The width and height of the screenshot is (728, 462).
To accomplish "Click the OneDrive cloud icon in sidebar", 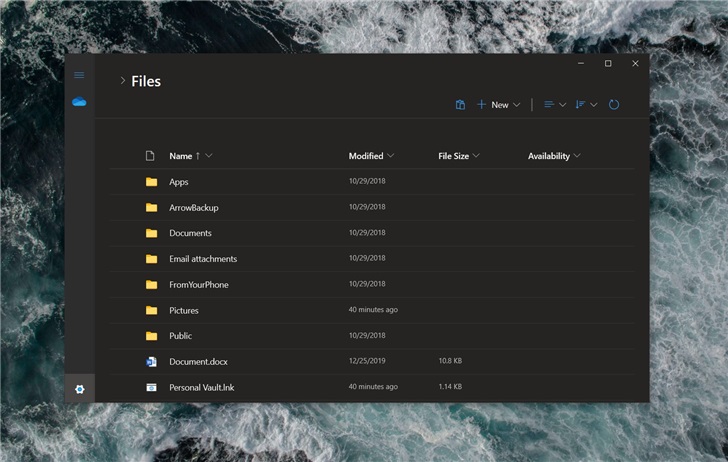I will point(79,102).
